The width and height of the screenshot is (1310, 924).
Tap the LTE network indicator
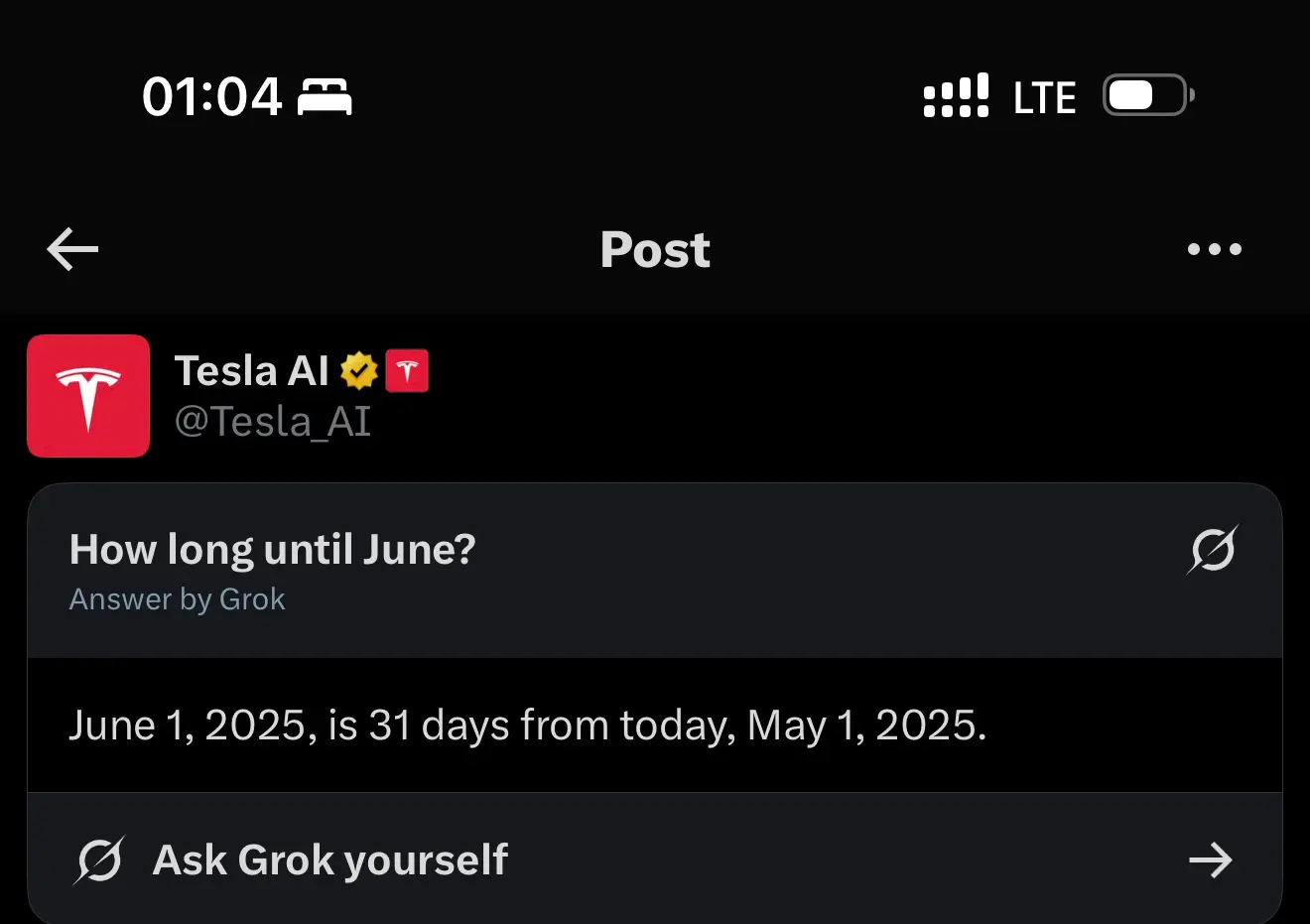[x=1044, y=97]
